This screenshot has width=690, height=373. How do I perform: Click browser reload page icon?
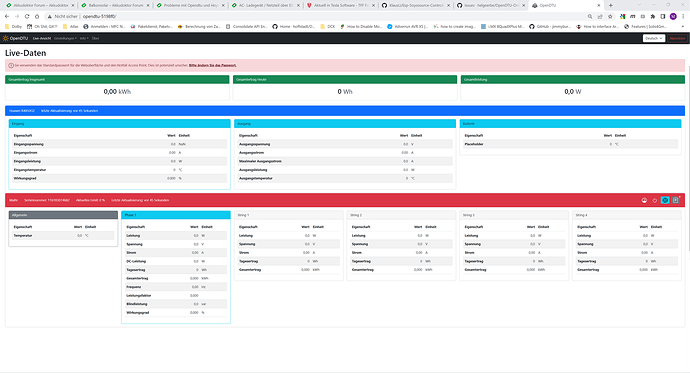click(x=27, y=16)
